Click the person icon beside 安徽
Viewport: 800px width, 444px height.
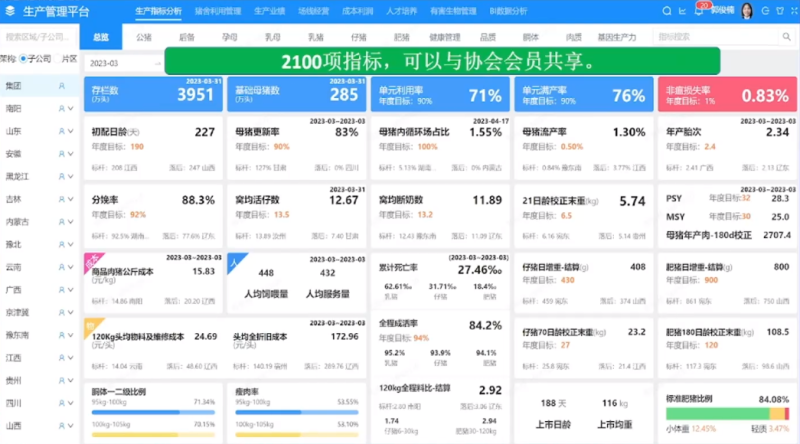pyautogui.click(x=62, y=154)
